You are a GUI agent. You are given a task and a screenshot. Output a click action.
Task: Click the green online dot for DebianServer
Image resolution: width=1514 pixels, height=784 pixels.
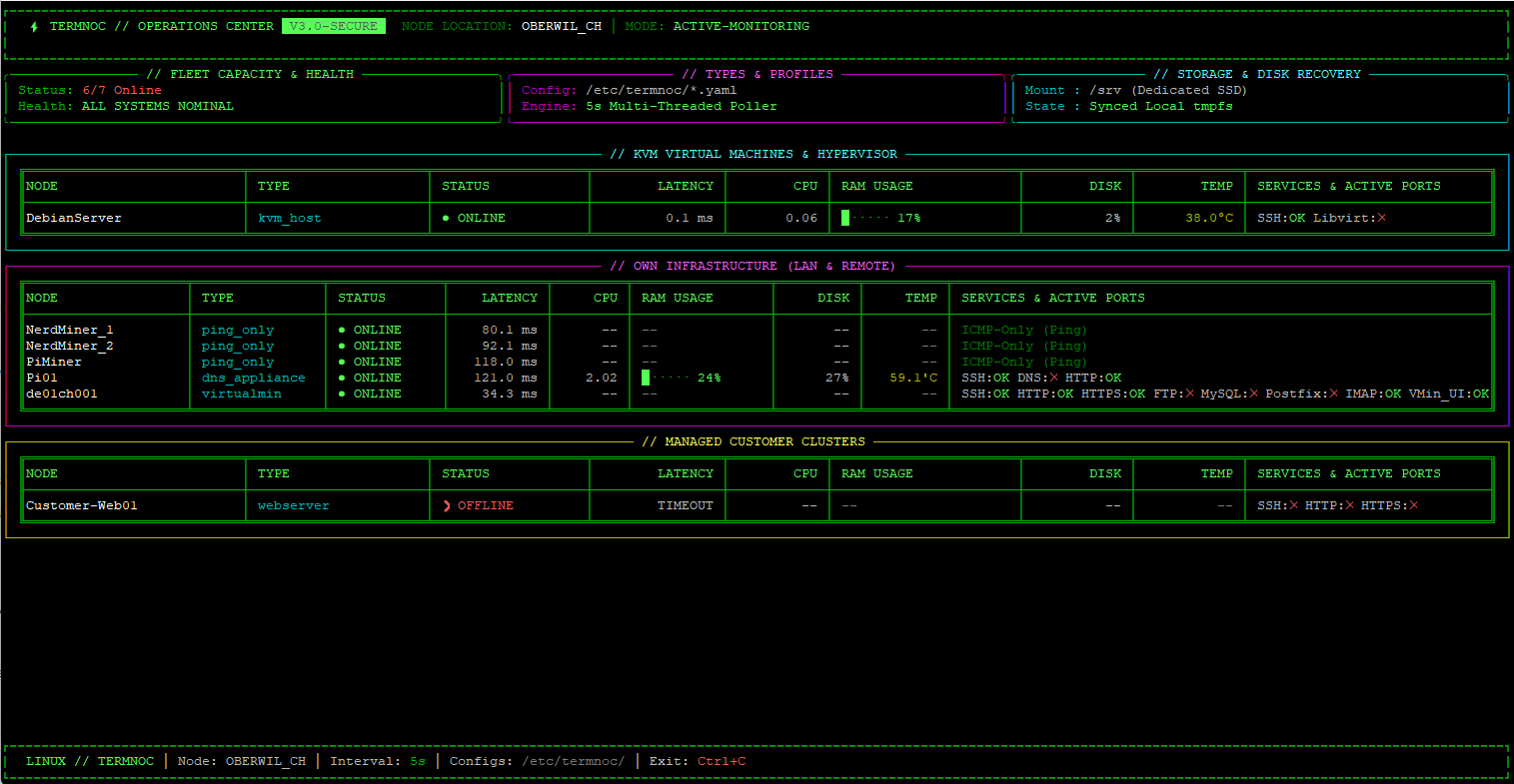click(446, 218)
